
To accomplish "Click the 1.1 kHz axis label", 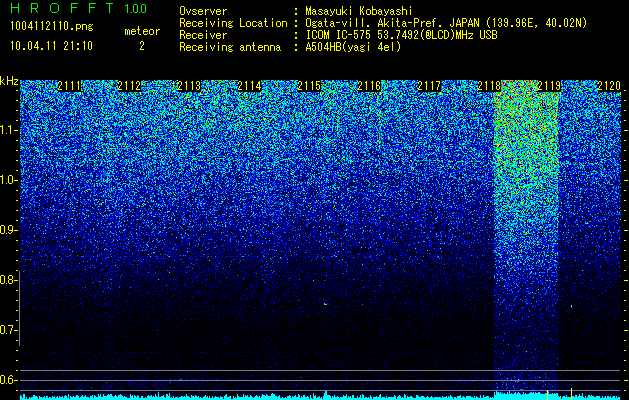I will tap(9, 130).
